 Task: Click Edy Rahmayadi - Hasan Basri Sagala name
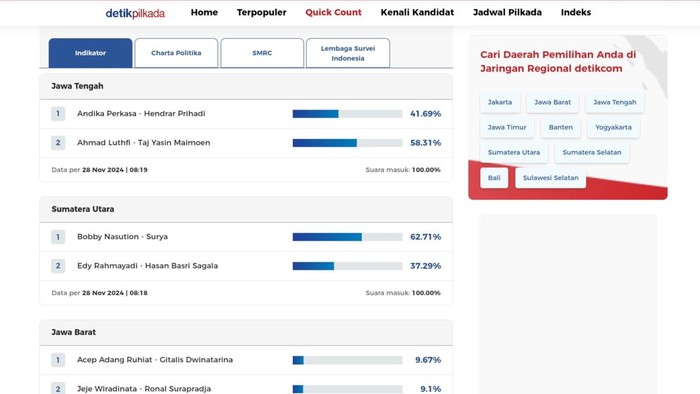(x=147, y=266)
